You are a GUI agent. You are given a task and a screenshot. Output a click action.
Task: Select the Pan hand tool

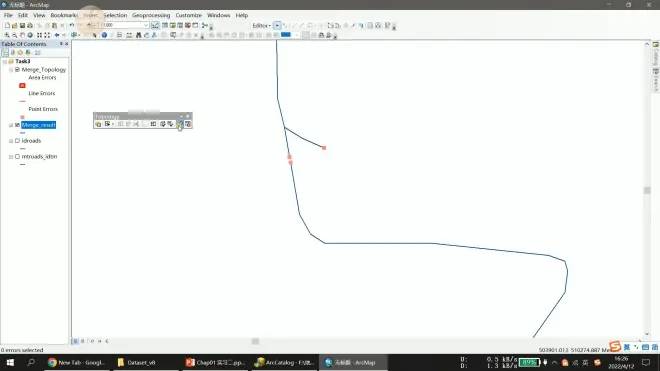tap(22, 35)
